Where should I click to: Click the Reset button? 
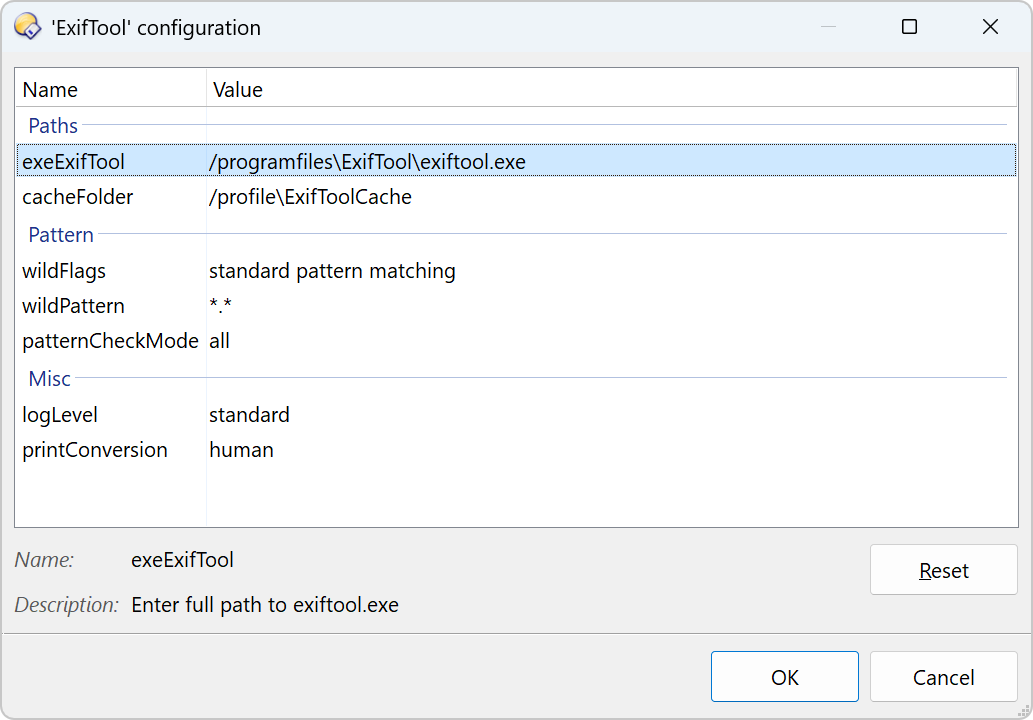coord(943,570)
